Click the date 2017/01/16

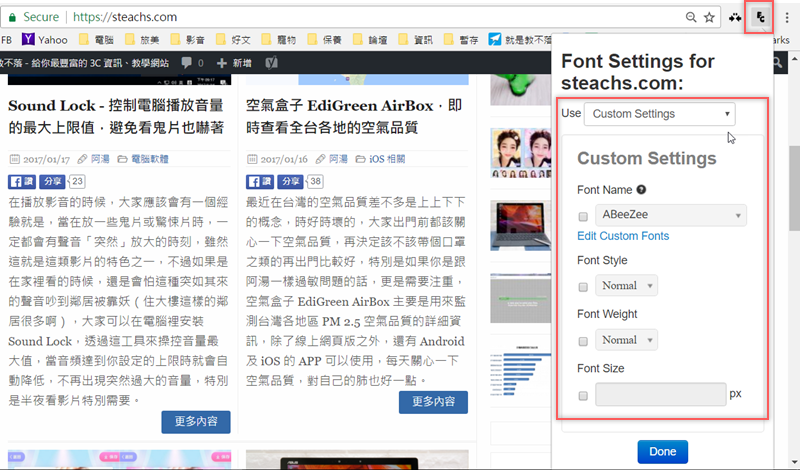tap(284, 160)
